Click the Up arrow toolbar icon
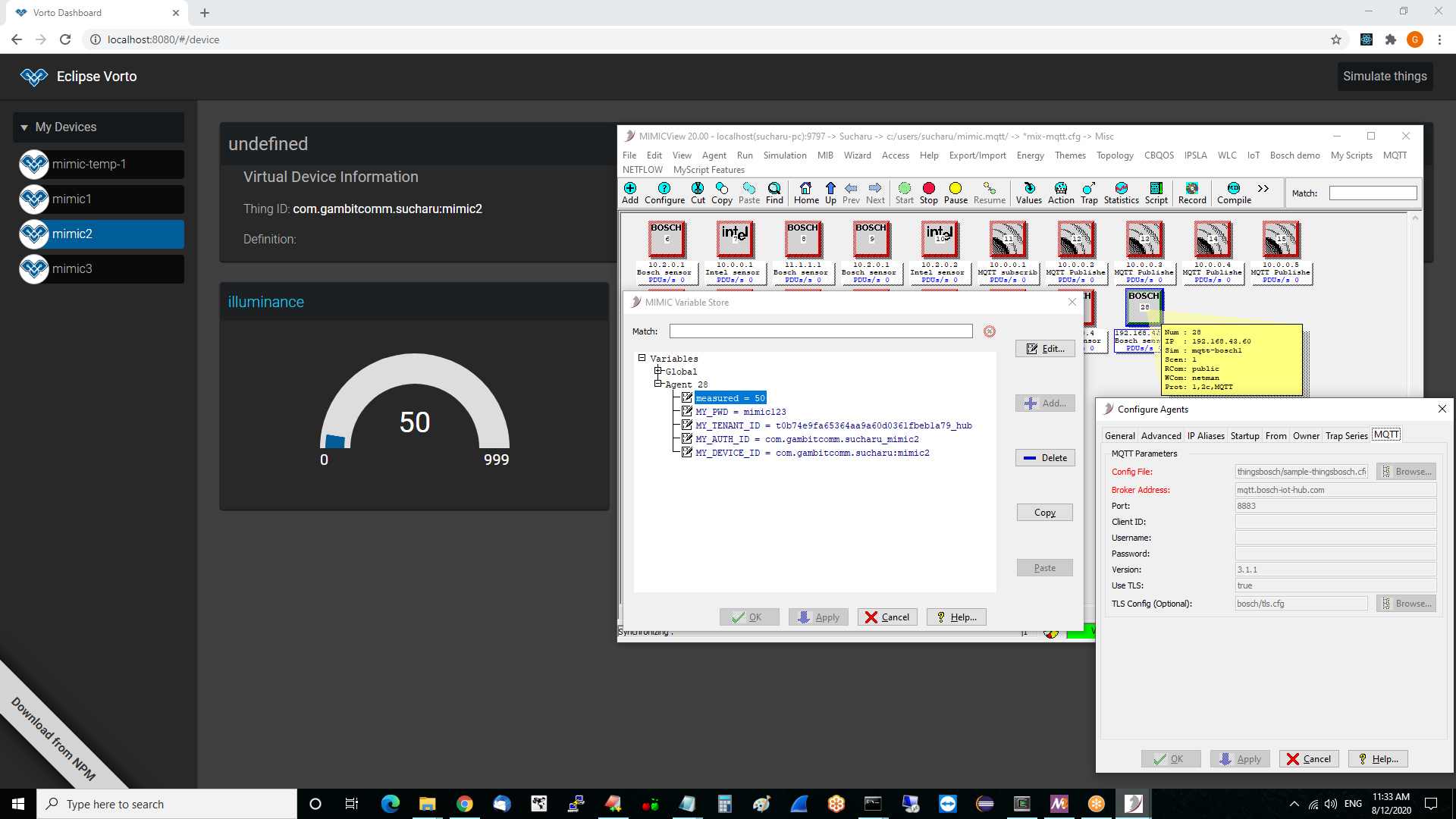 [x=830, y=193]
